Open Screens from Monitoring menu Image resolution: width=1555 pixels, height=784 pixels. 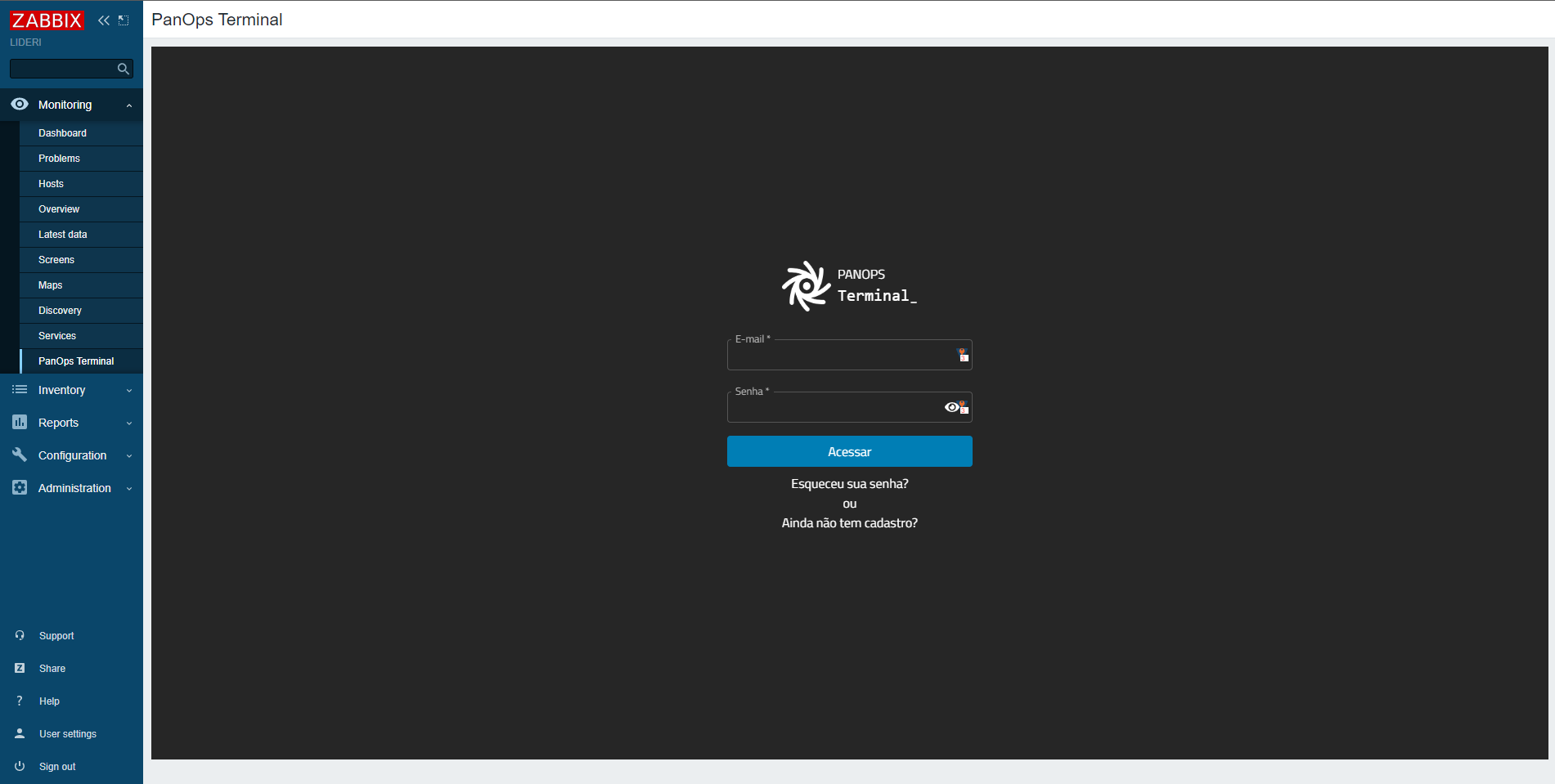click(x=81, y=260)
